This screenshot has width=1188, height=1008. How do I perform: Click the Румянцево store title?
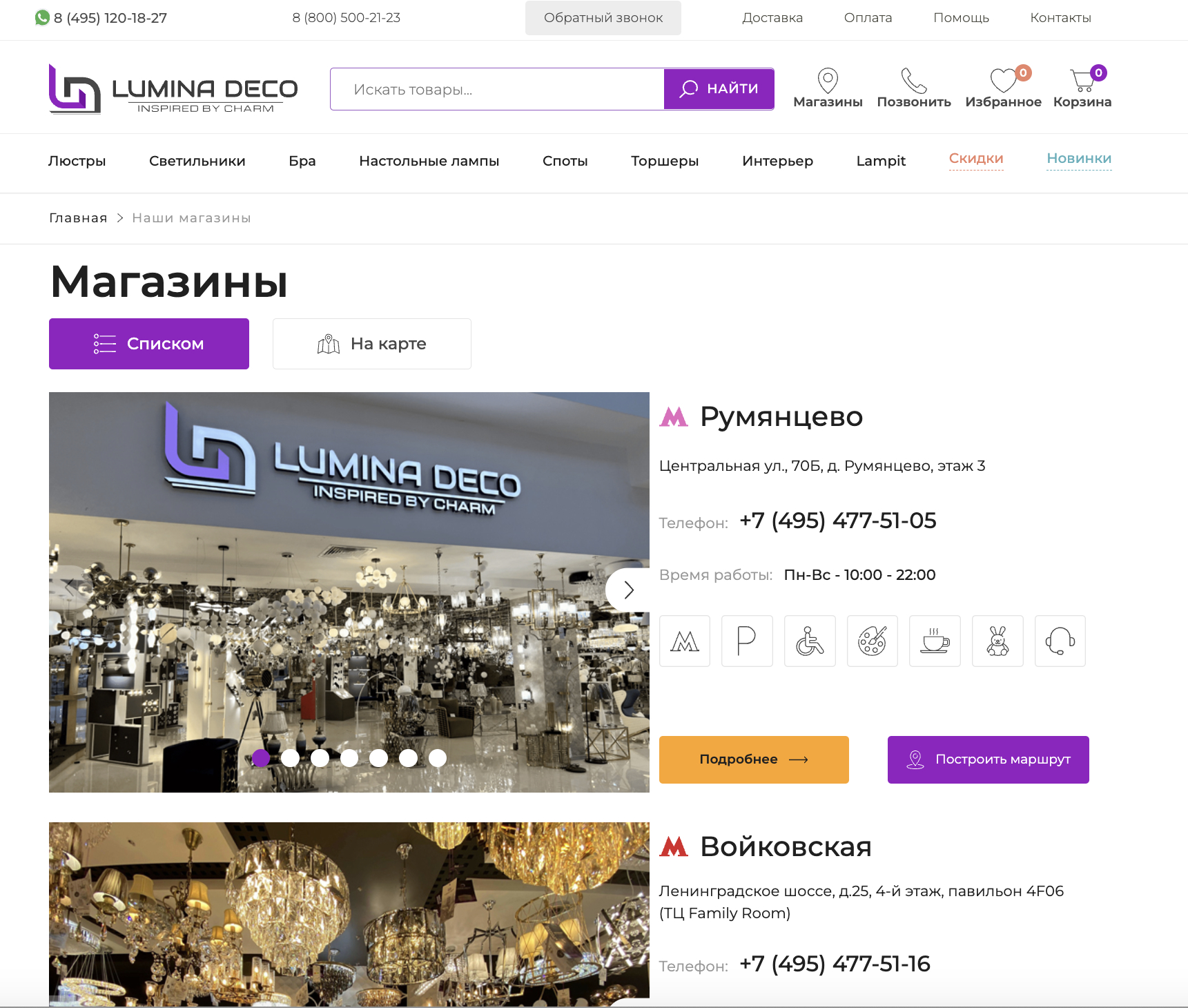pyautogui.click(x=781, y=417)
